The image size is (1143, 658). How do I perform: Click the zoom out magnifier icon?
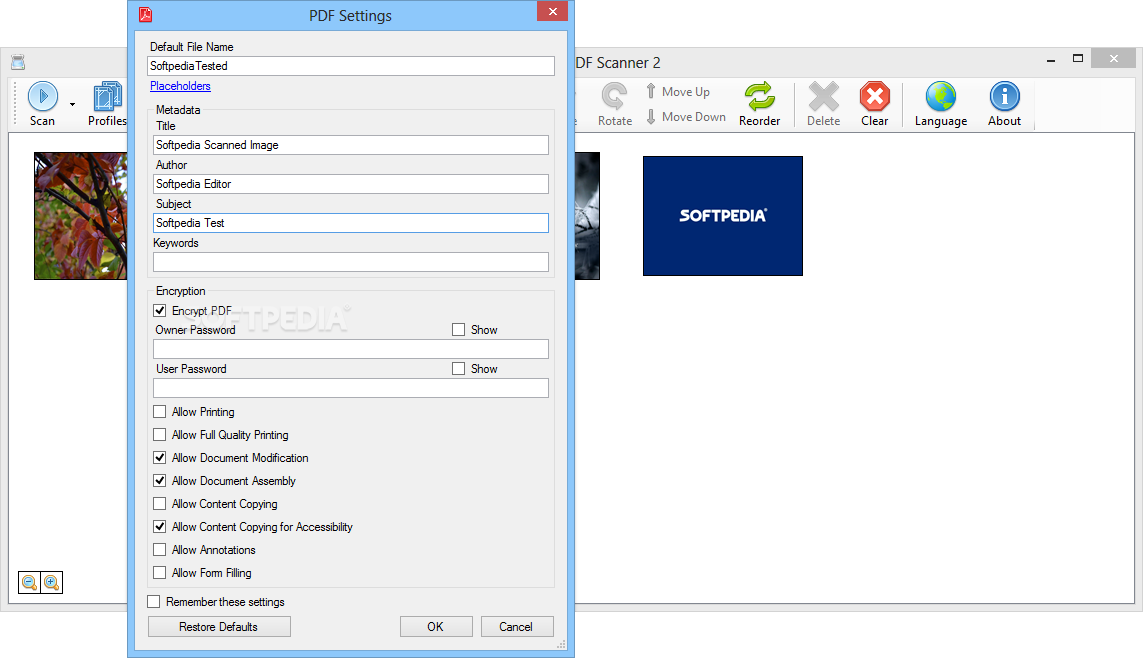coord(29,582)
